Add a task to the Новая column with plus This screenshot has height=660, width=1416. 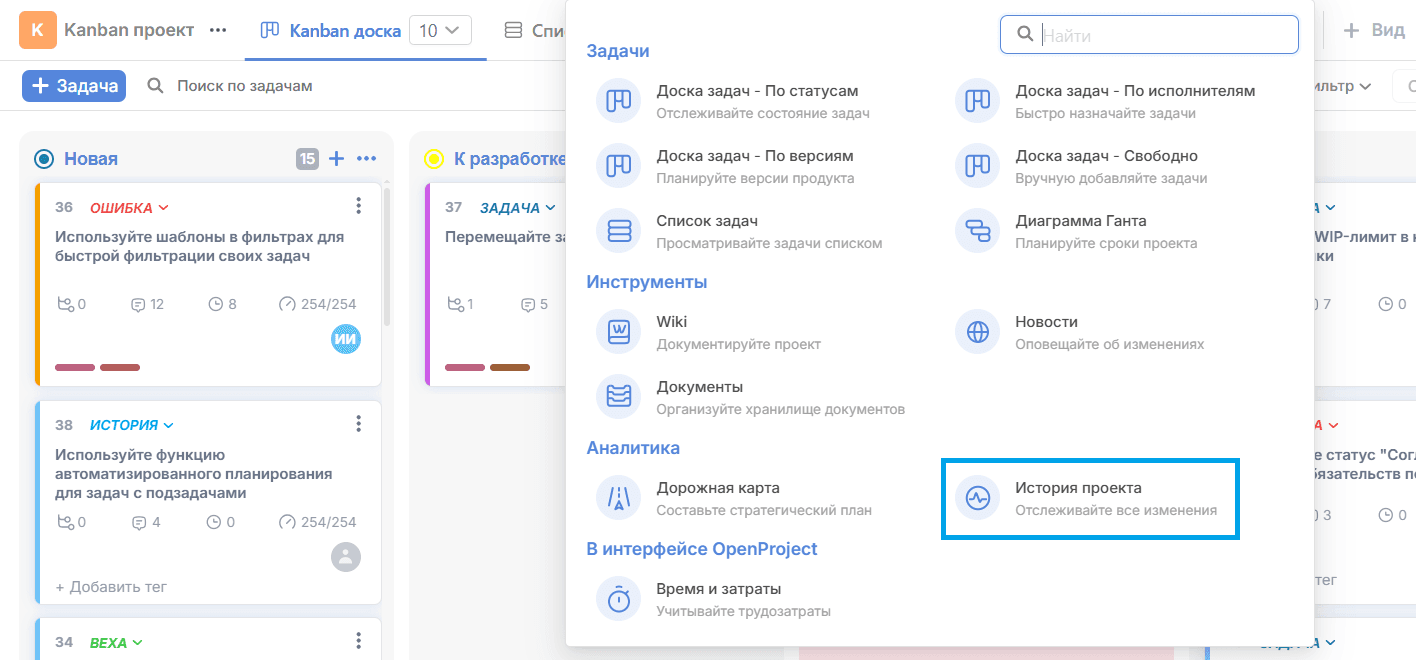[x=337, y=158]
